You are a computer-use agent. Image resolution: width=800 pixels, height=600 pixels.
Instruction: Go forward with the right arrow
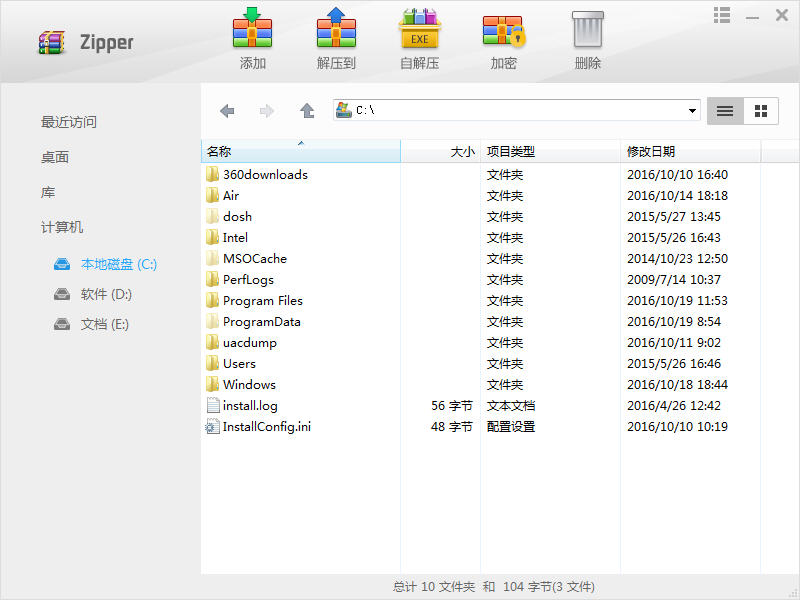point(267,111)
